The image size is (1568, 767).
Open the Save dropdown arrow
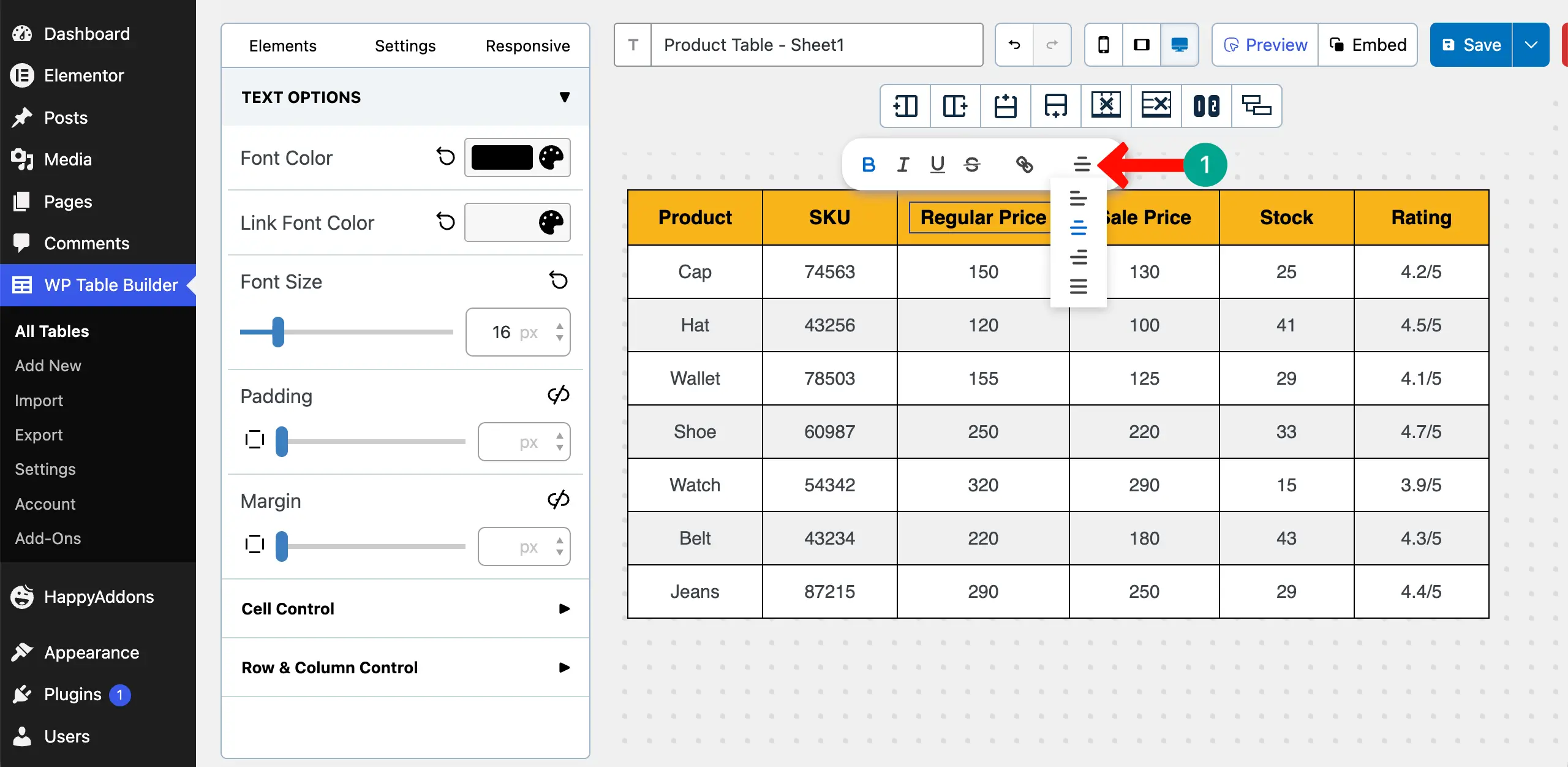coord(1531,45)
